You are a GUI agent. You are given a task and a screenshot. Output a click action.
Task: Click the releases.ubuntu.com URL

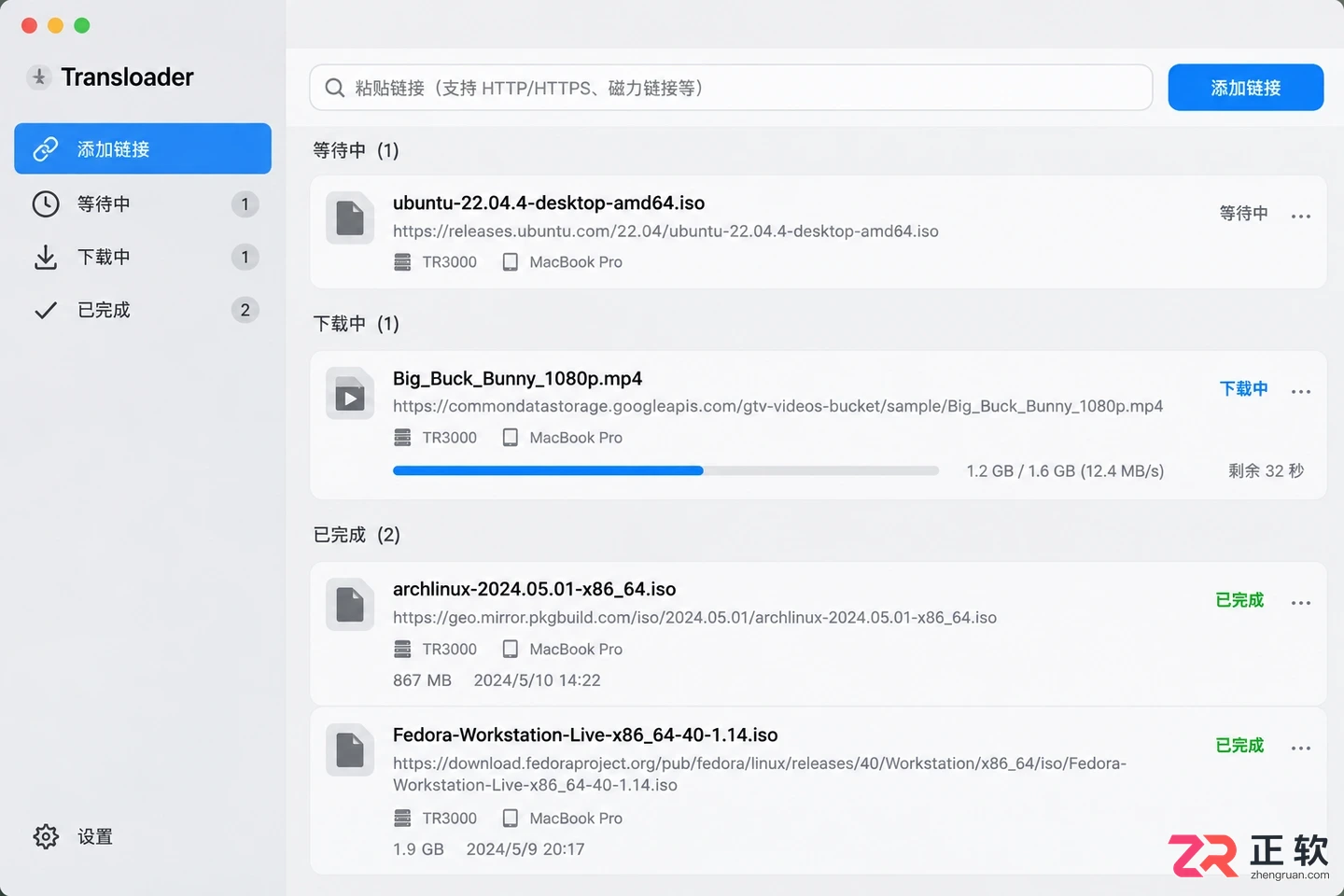click(665, 231)
